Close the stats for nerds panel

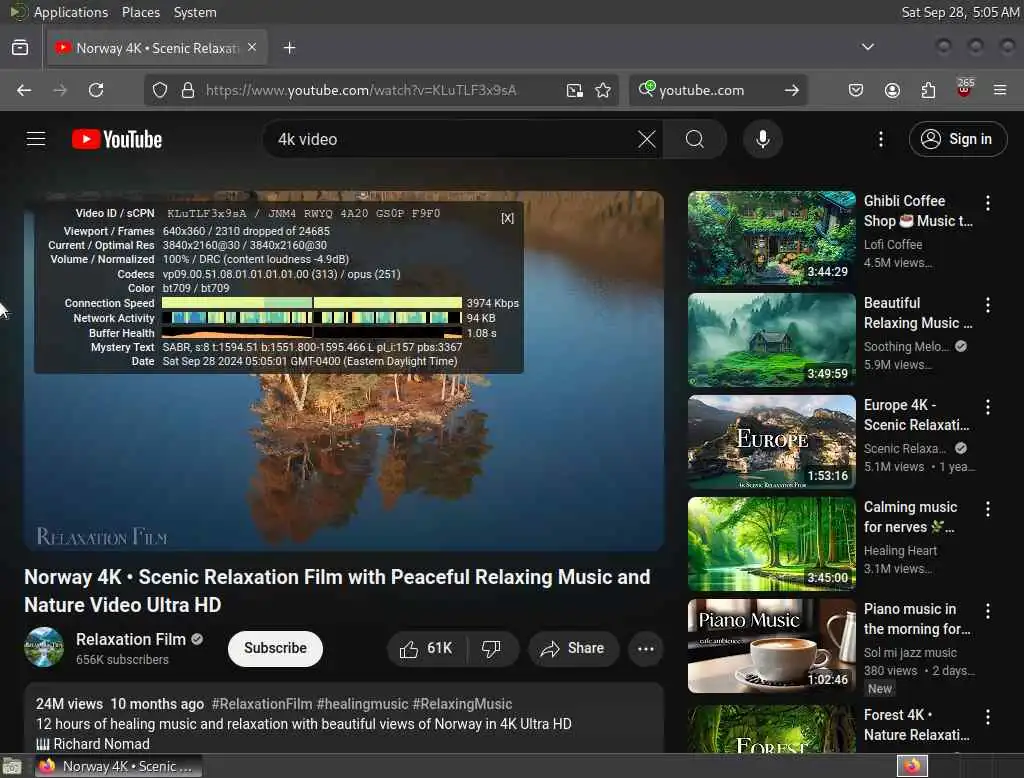(x=507, y=218)
